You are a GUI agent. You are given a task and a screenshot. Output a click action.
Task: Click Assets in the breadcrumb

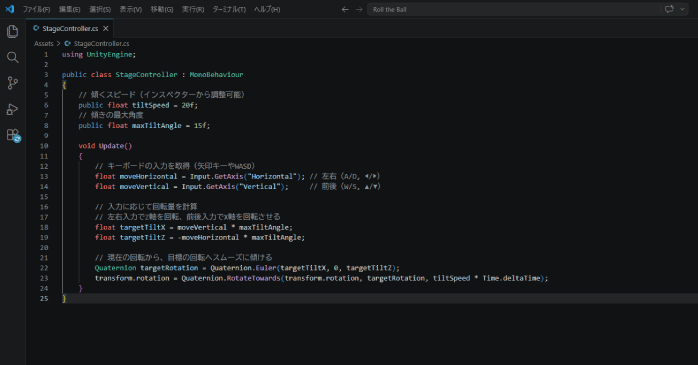click(44, 44)
